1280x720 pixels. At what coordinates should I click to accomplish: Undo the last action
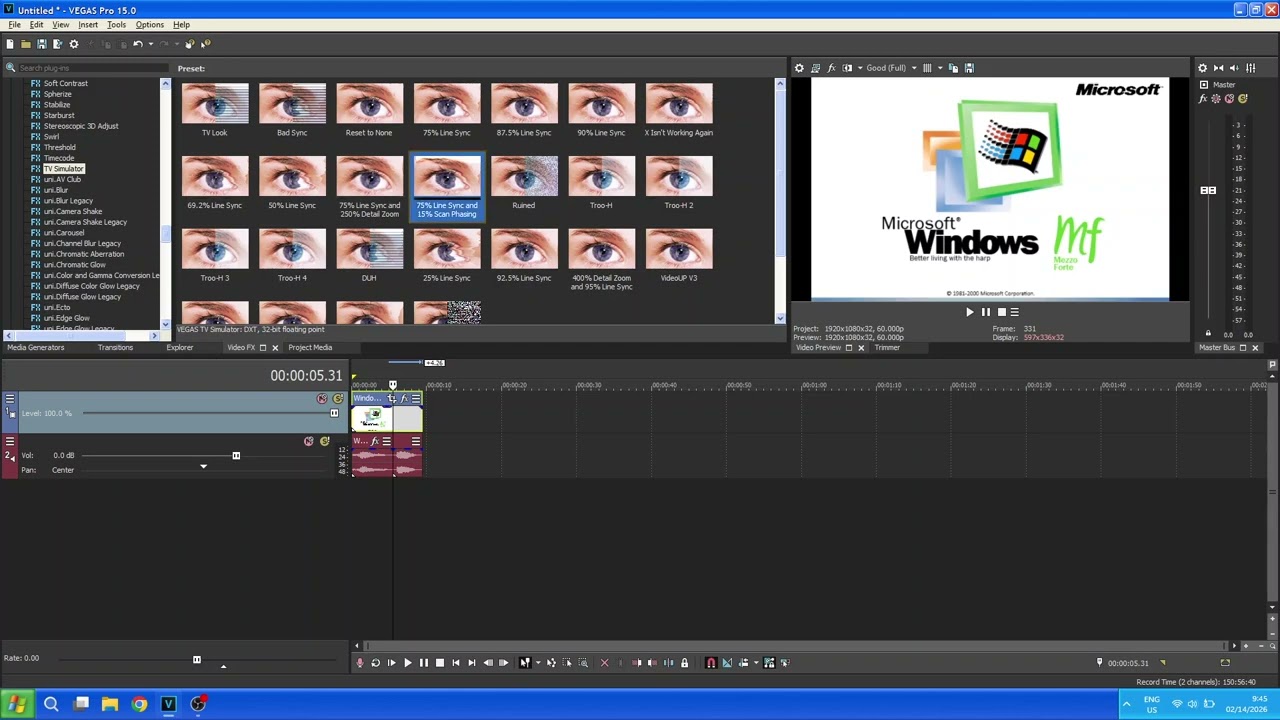(137, 44)
